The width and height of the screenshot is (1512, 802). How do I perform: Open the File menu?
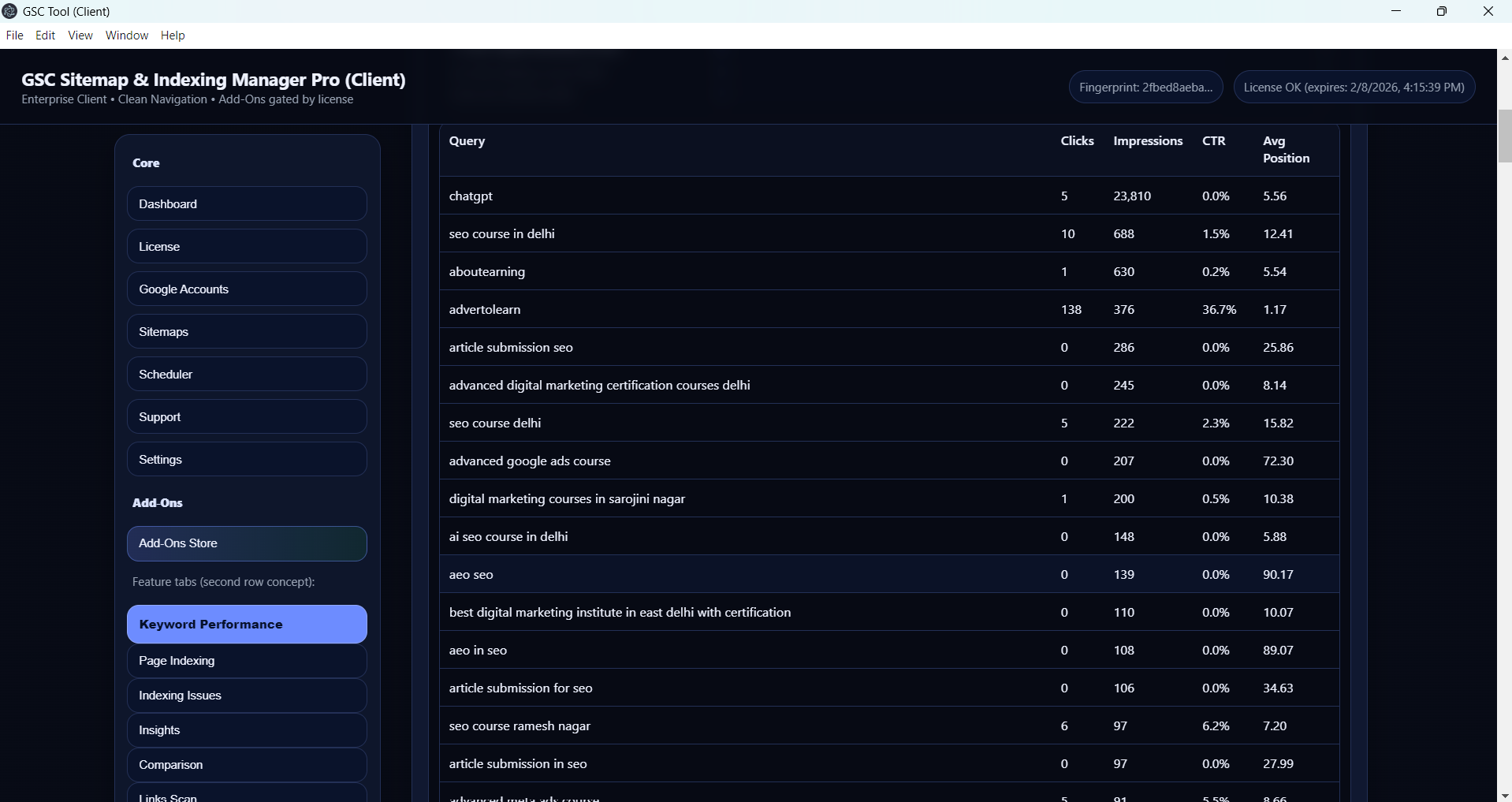(x=14, y=35)
